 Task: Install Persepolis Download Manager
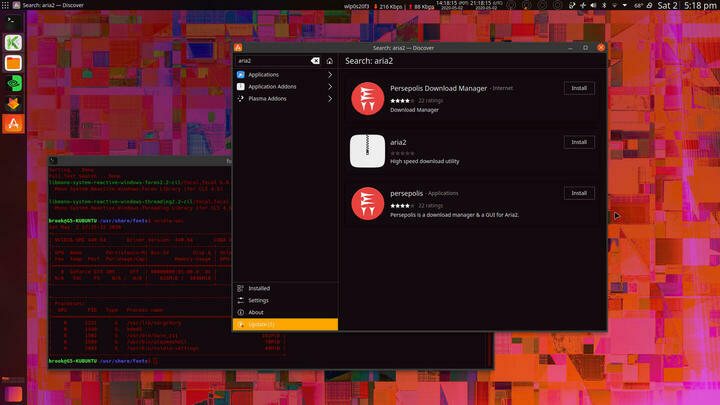[x=579, y=88]
